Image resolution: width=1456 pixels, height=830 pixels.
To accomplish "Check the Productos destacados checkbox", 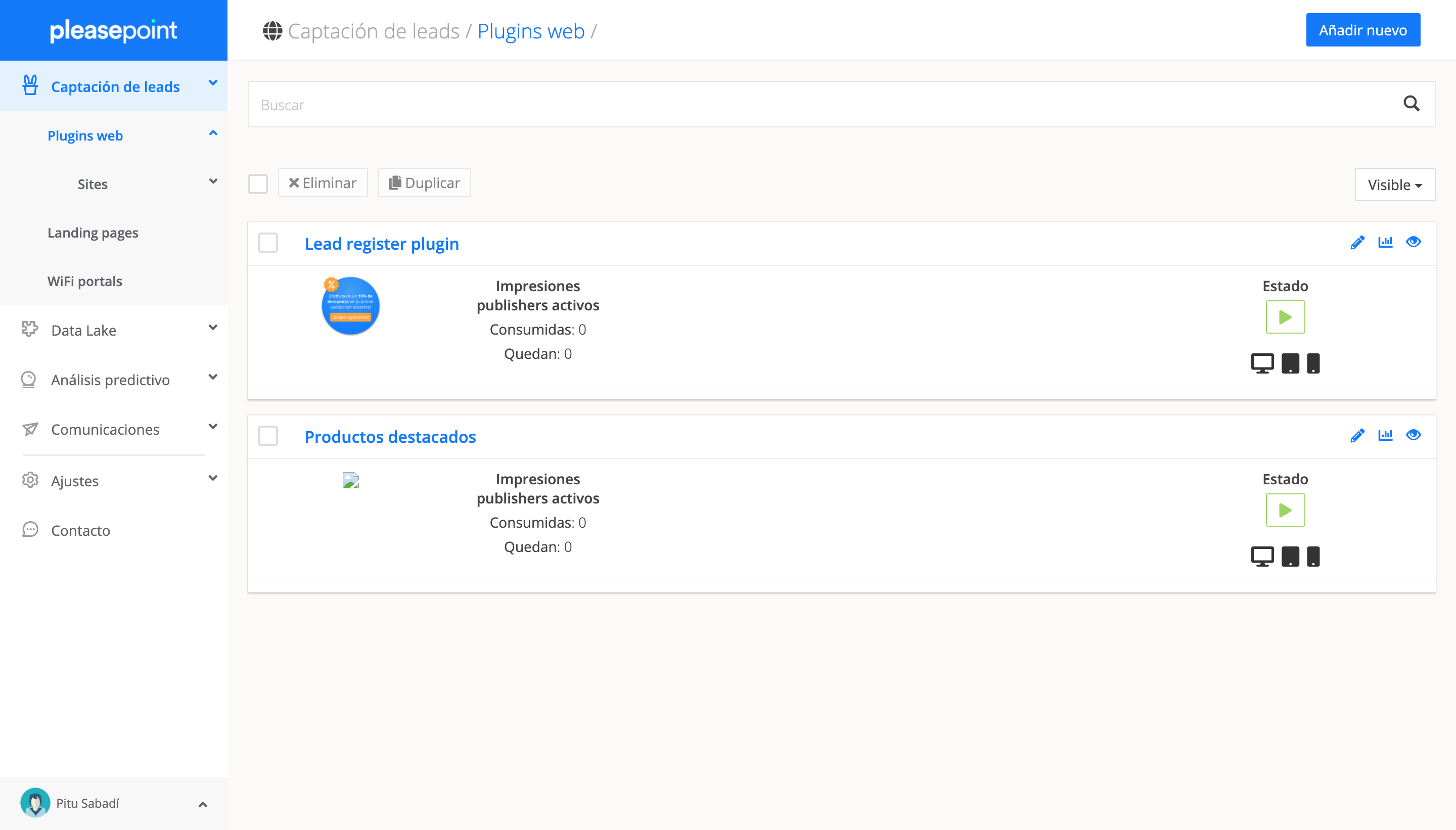I will click(268, 437).
